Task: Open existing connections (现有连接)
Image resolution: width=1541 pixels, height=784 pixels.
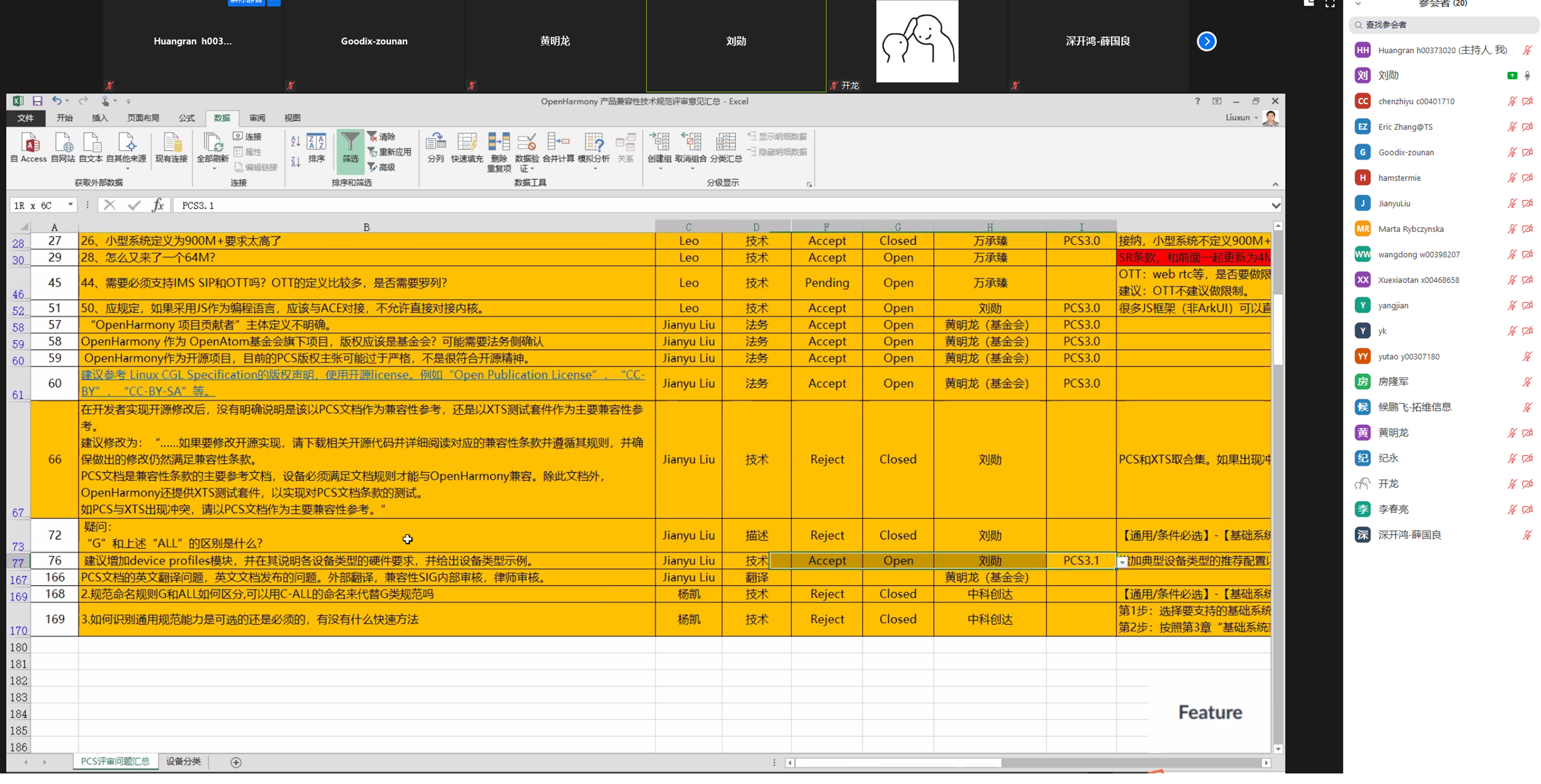Action: [x=172, y=147]
